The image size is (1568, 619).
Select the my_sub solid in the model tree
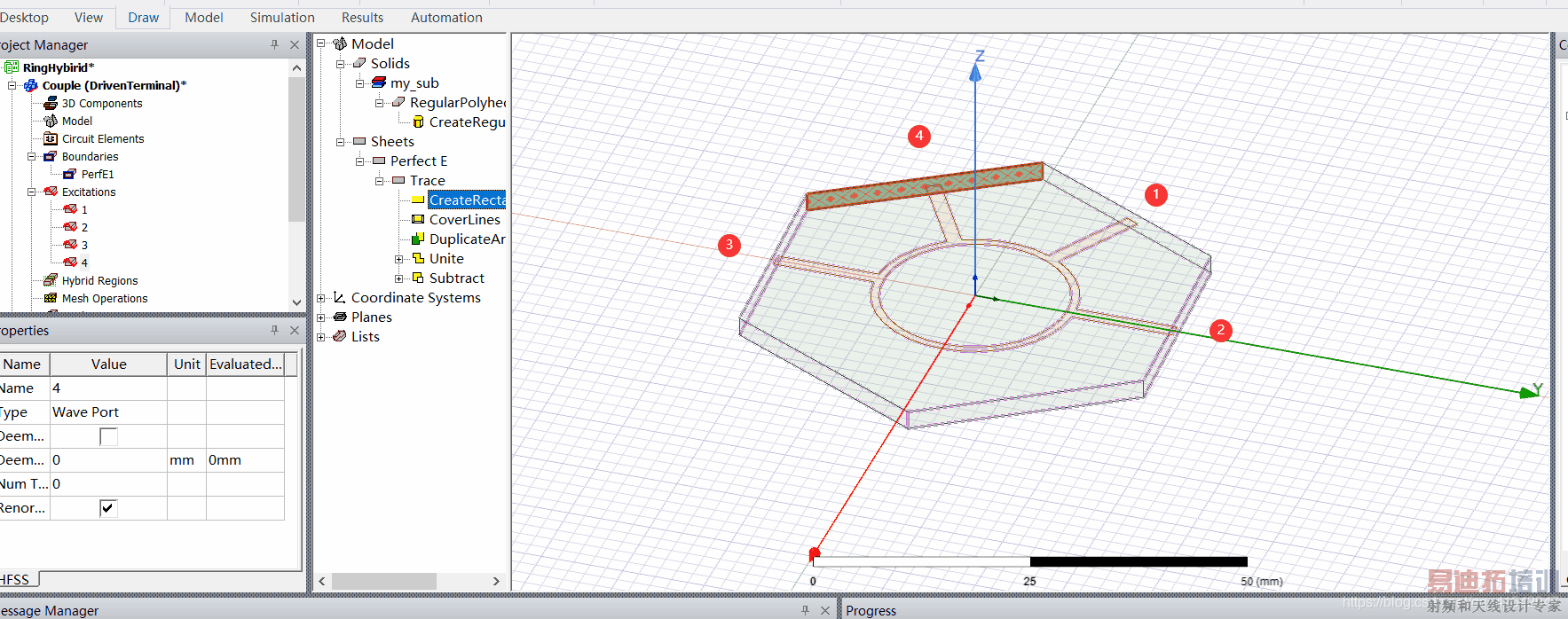click(x=414, y=82)
